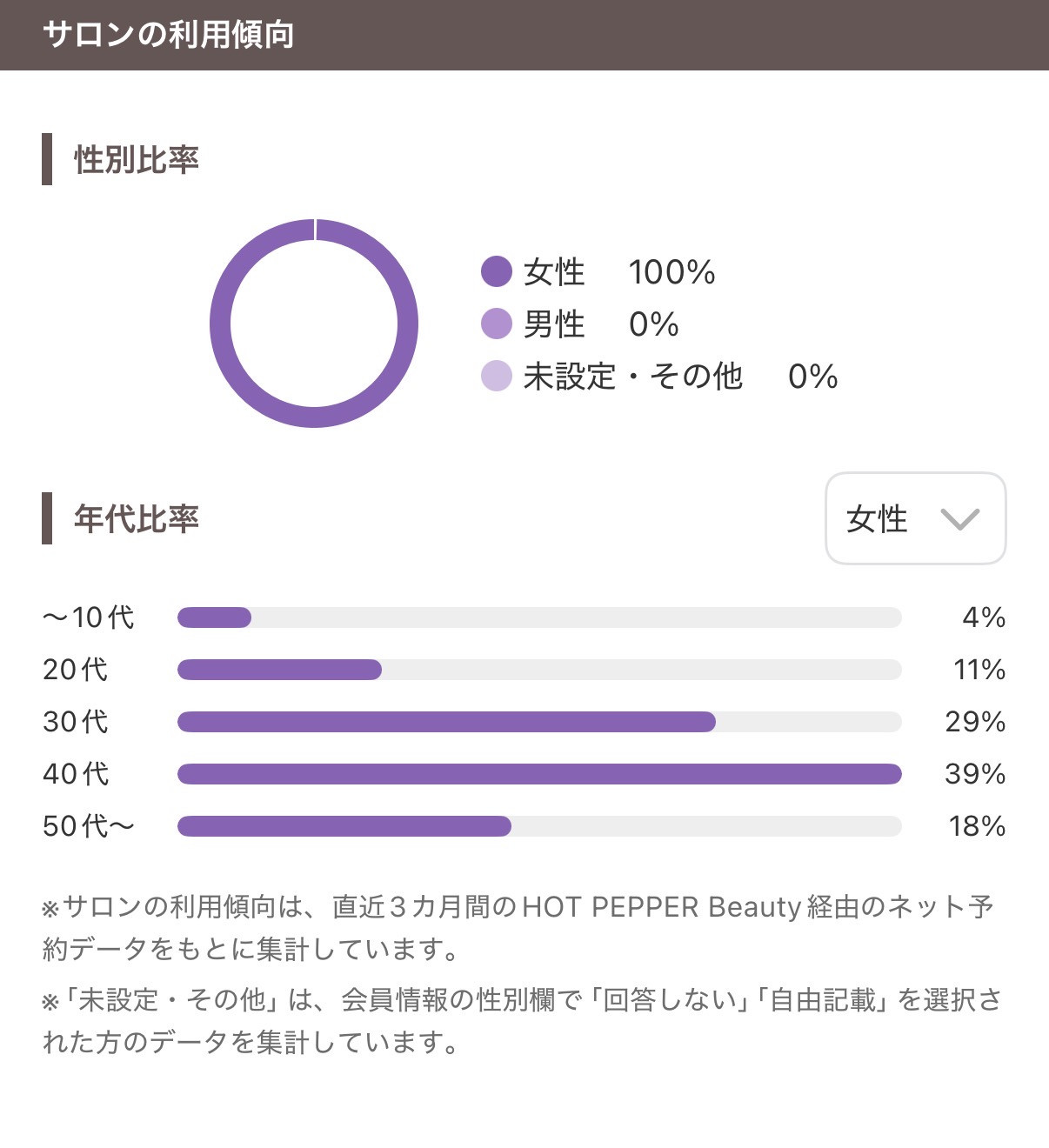
Task: Click the 女性 100% legend label
Action: (618, 272)
